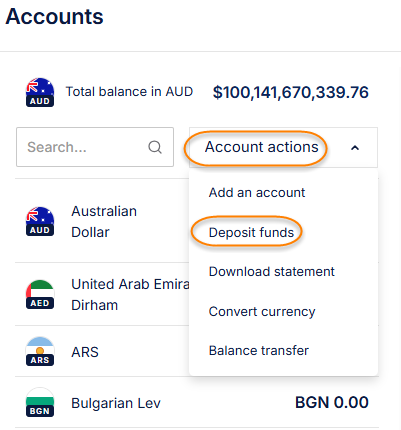This screenshot has width=401, height=430.
Task: Click the magnifier icon in search box
Action: point(155,147)
